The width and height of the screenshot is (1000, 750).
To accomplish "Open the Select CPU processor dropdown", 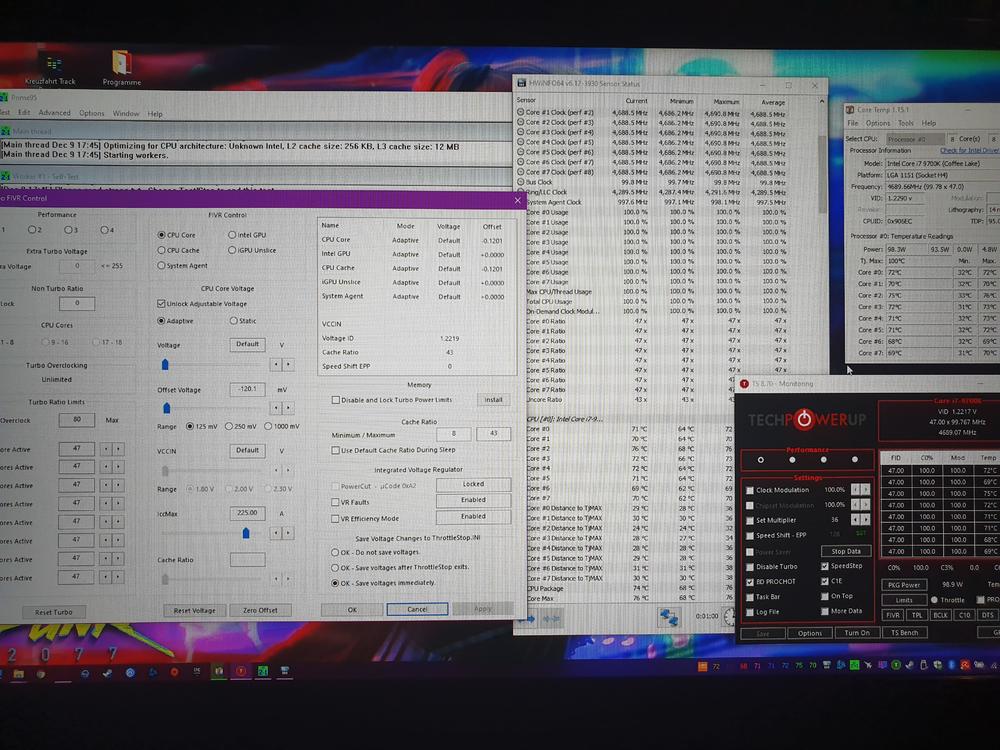I will click(x=915, y=139).
